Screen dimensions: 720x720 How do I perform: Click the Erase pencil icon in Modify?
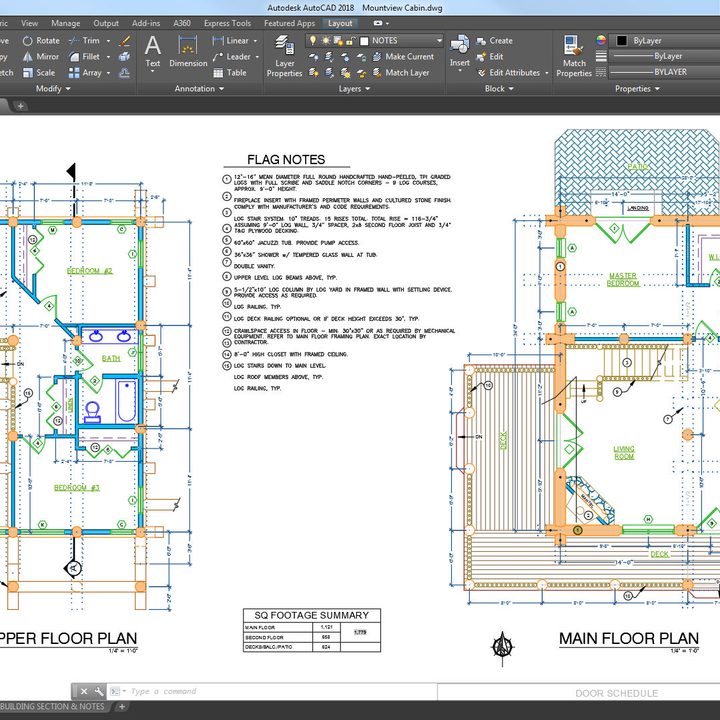coord(124,41)
